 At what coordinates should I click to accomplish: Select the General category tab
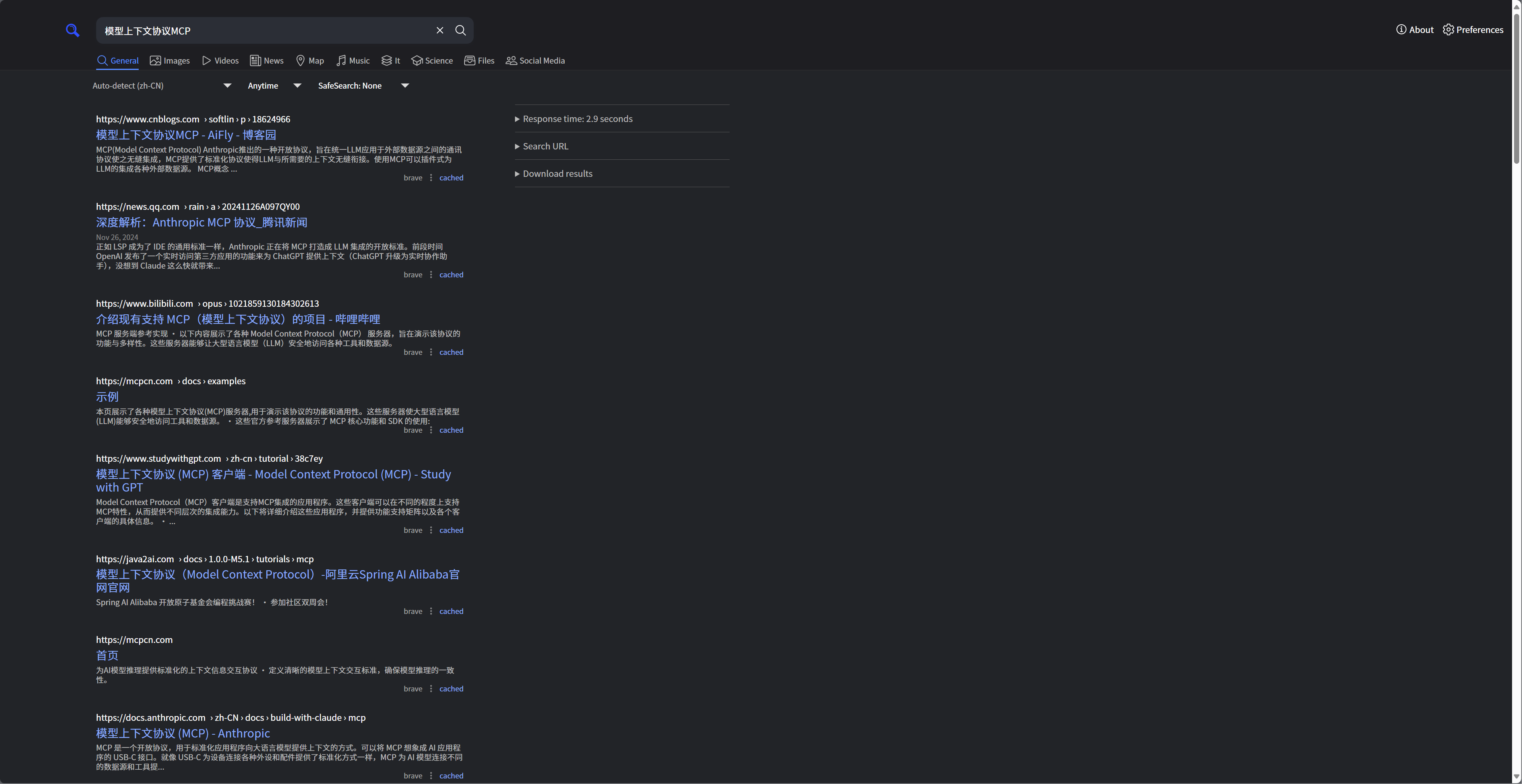pos(118,60)
